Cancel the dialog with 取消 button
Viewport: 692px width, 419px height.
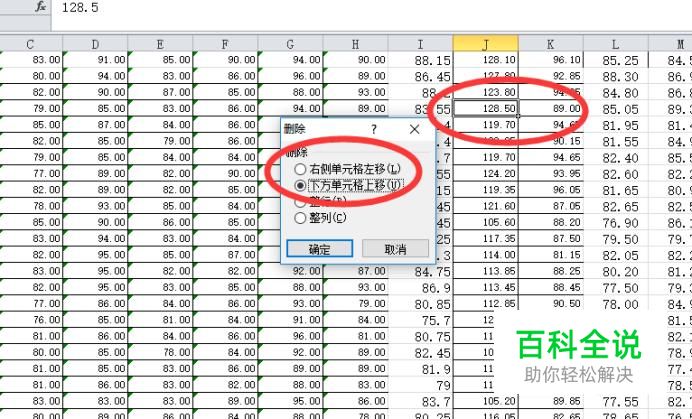click(x=395, y=249)
